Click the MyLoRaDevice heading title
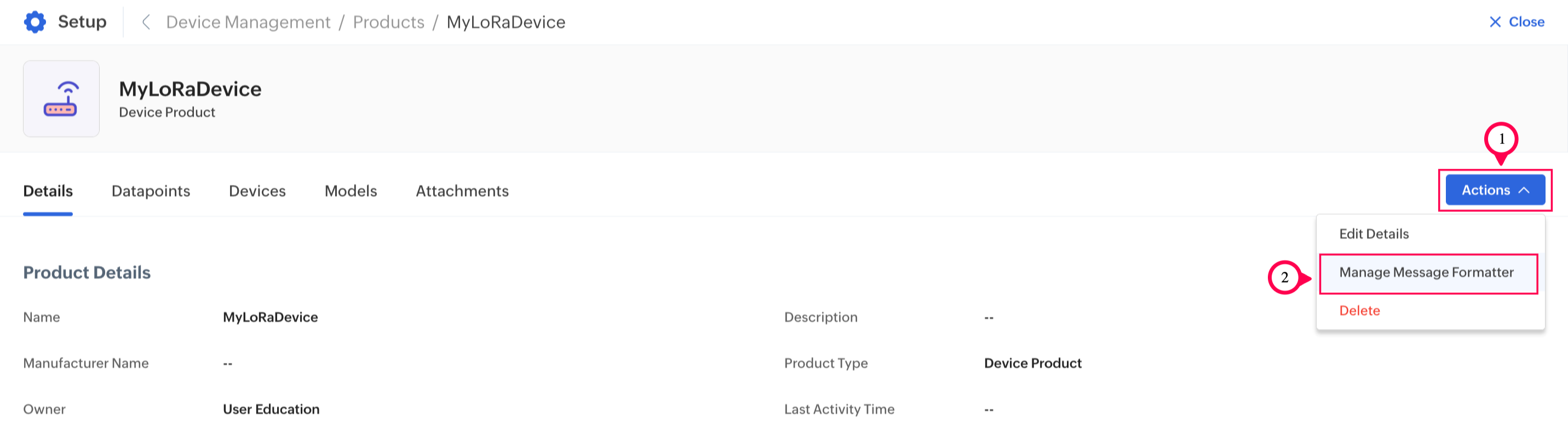This screenshot has width=1568, height=428. click(190, 89)
